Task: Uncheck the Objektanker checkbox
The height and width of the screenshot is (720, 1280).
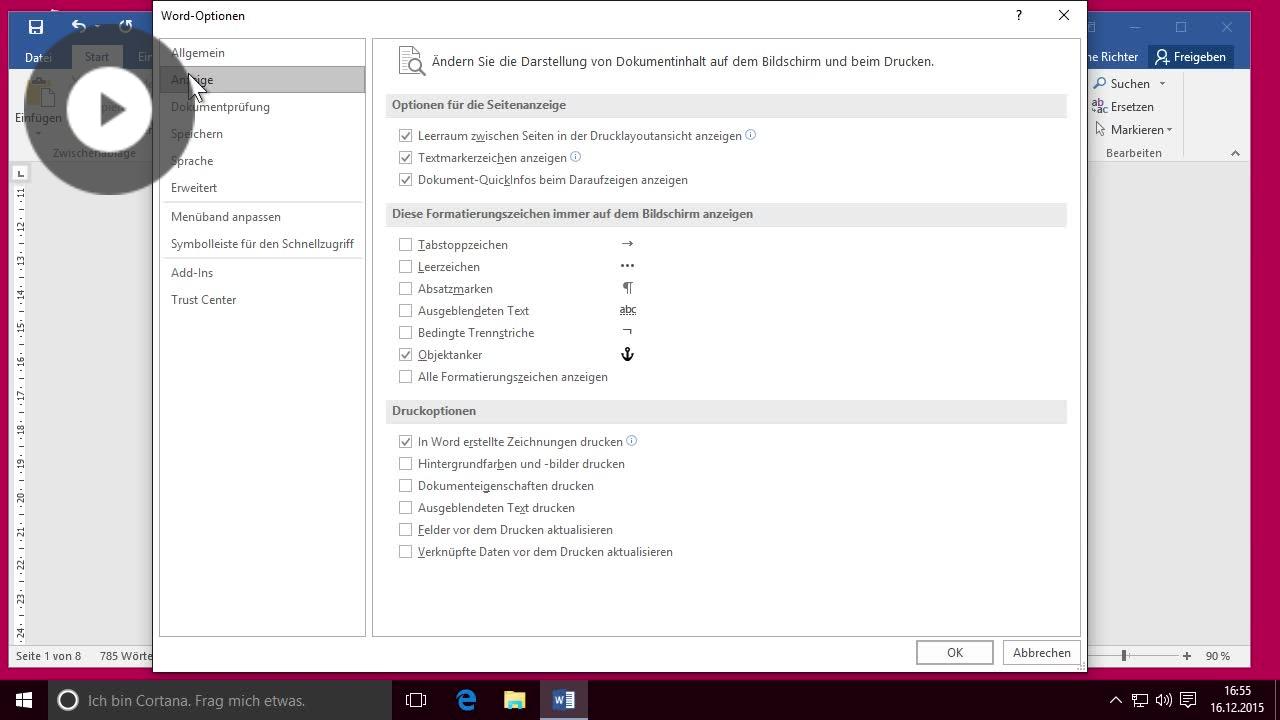Action: click(x=405, y=355)
